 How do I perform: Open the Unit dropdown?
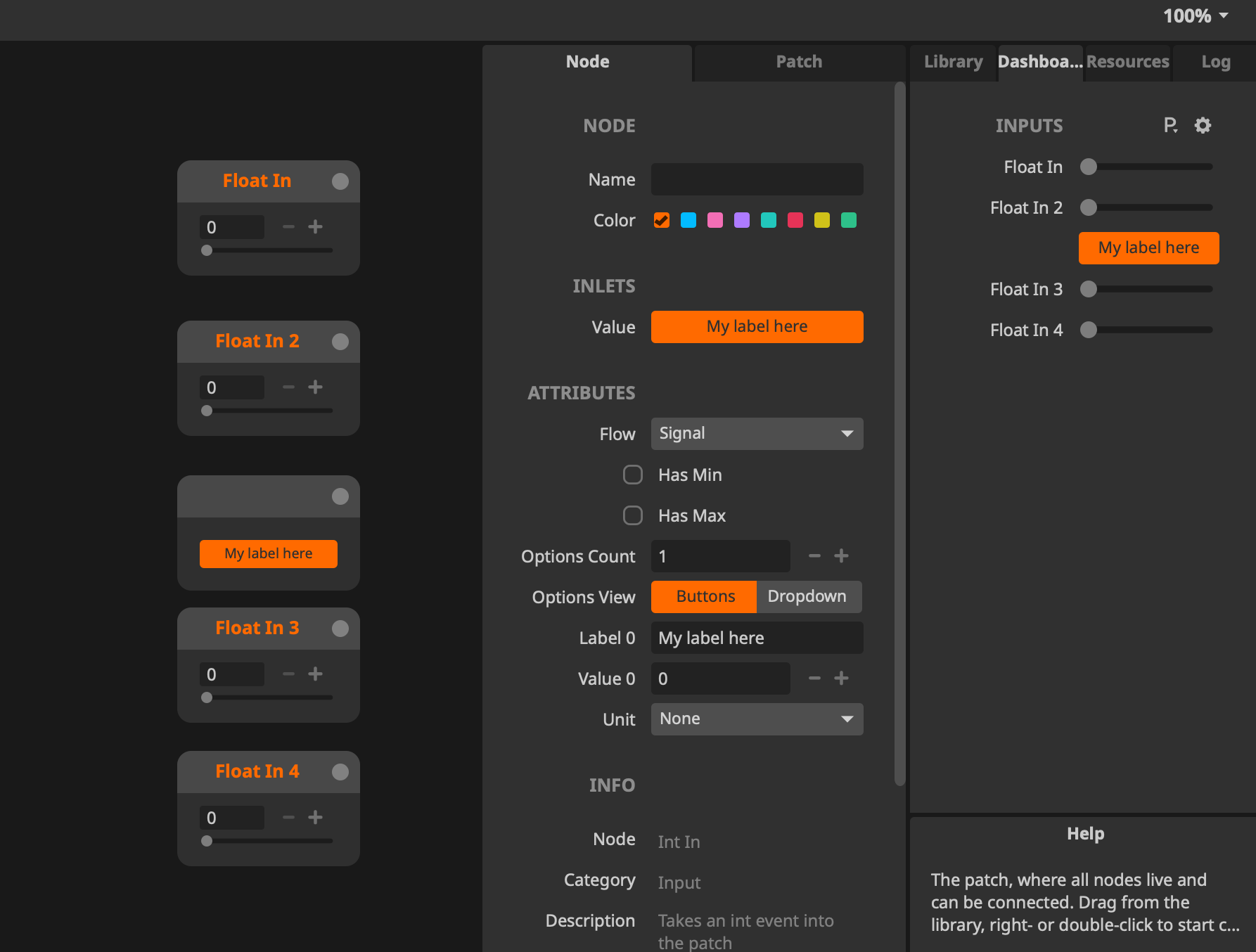pyautogui.click(x=757, y=719)
